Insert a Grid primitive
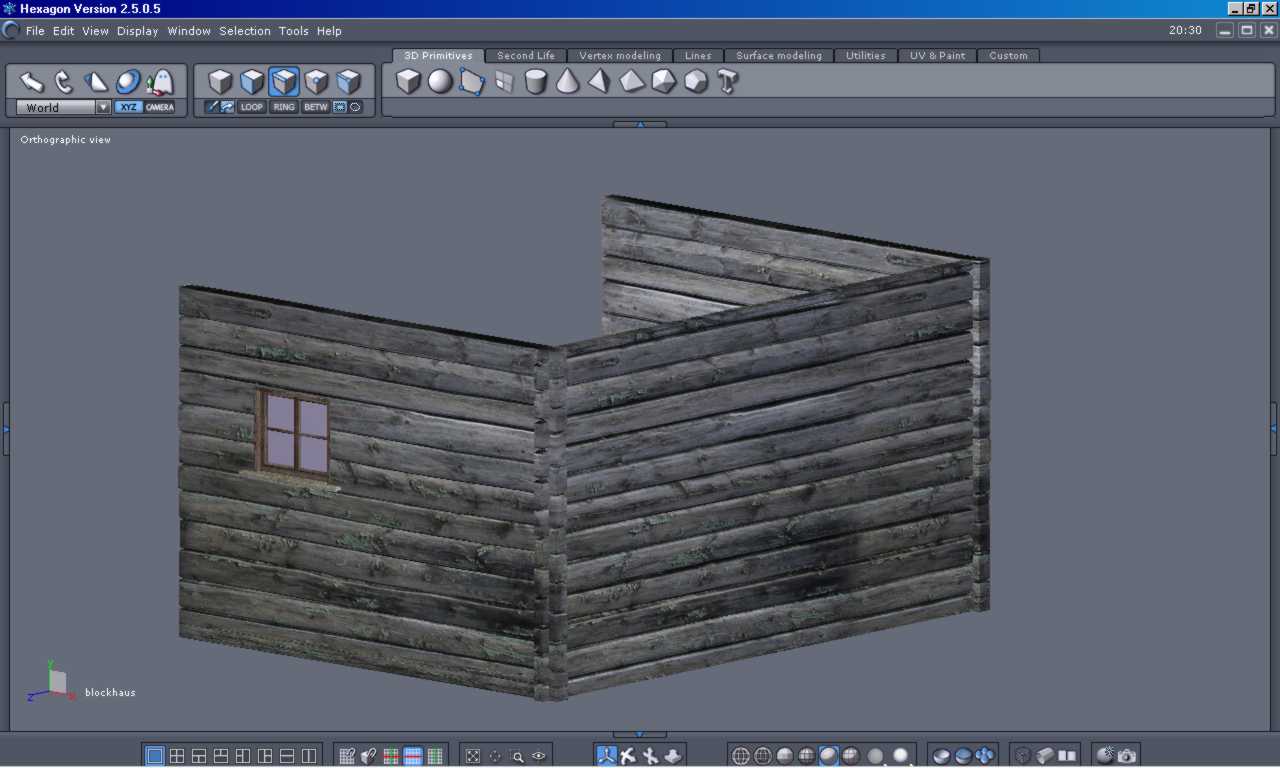This screenshot has width=1280, height=768. tap(504, 81)
